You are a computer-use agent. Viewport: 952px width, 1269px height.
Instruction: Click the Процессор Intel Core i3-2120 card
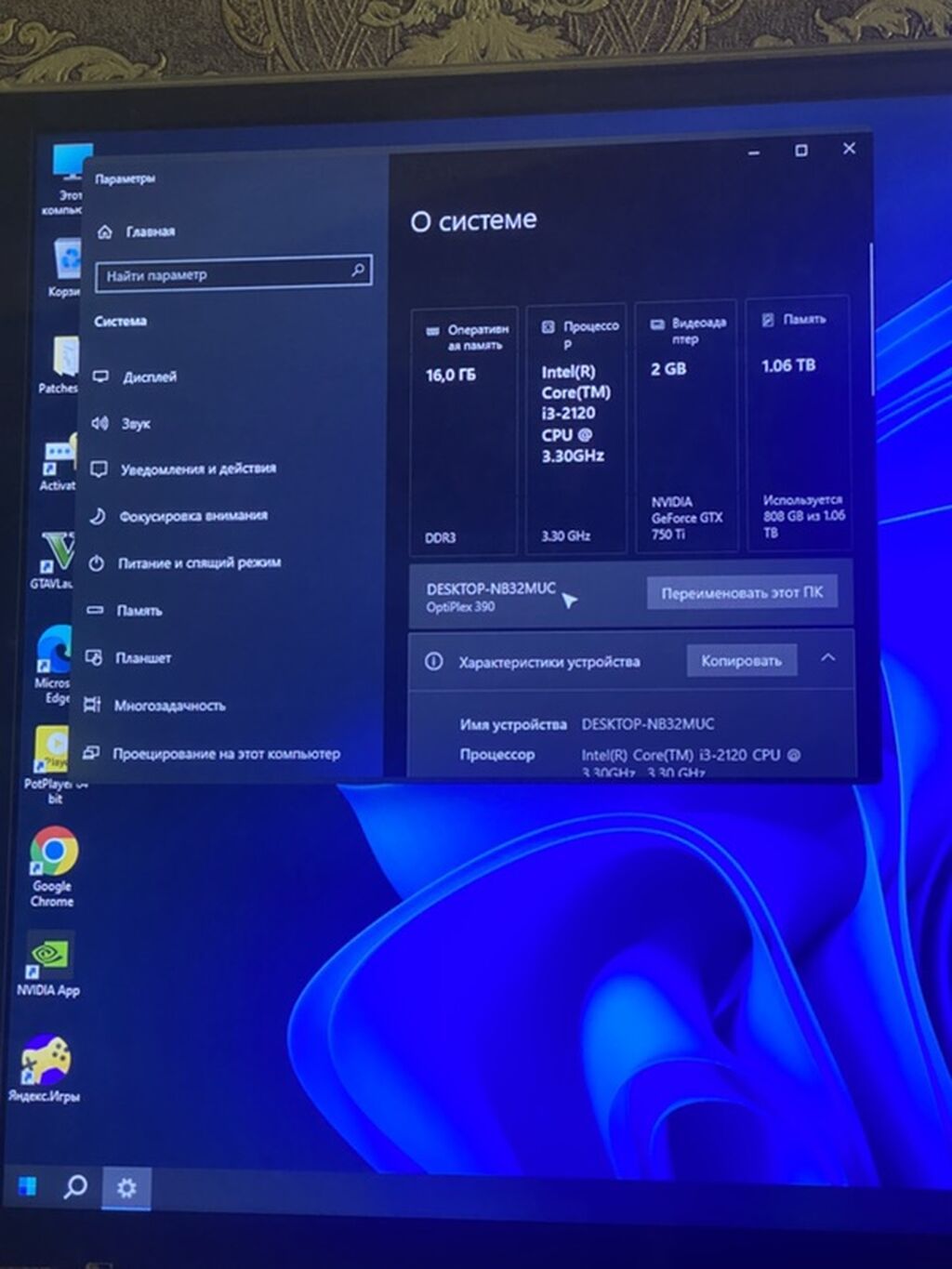click(575, 430)
